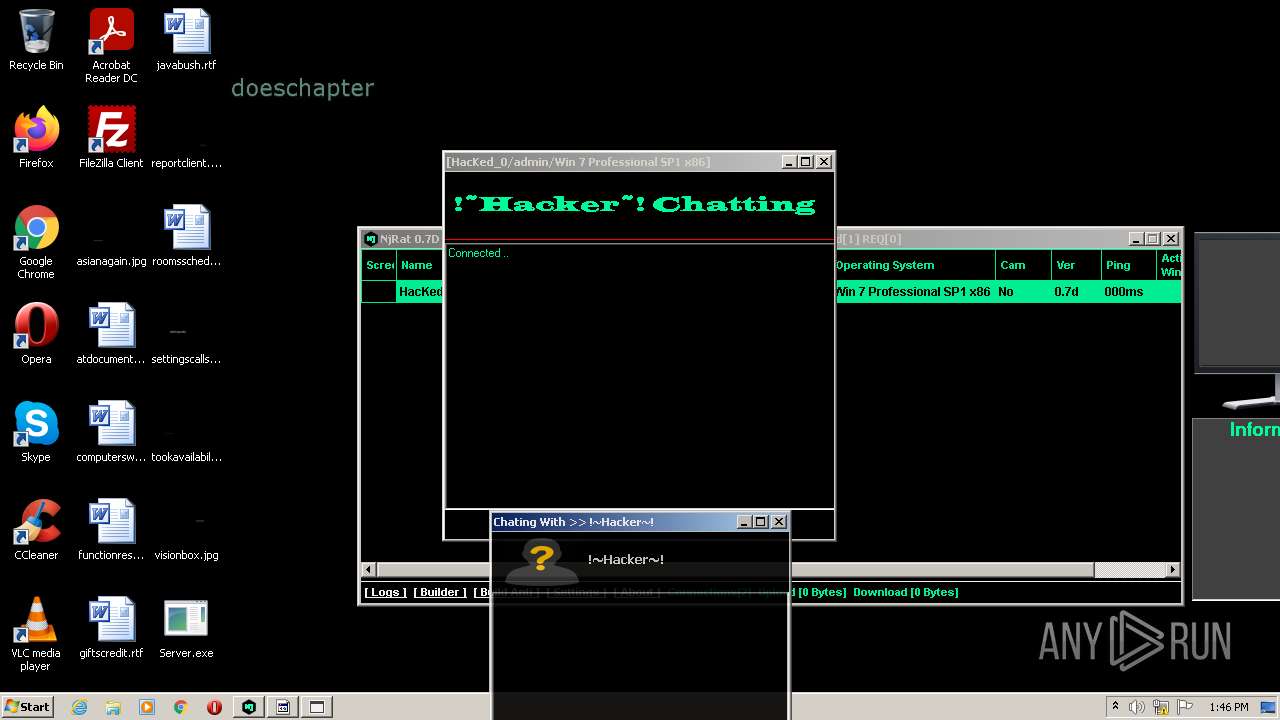Viewport: 1280px width, 720px height.
Task: Open NjRat Builder link
Action: pos(440,592)
